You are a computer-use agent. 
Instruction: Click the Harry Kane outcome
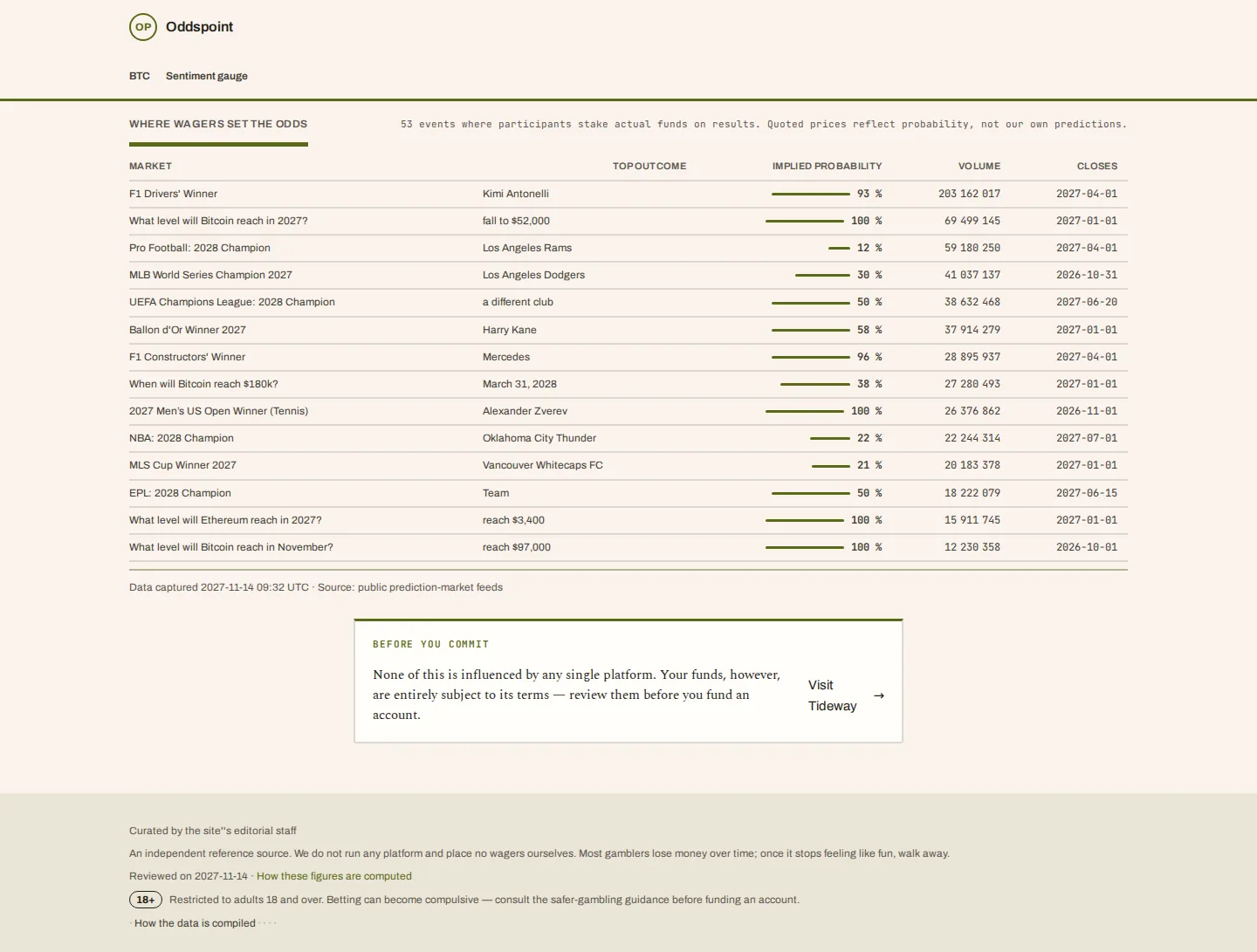(x=510, y=330)
